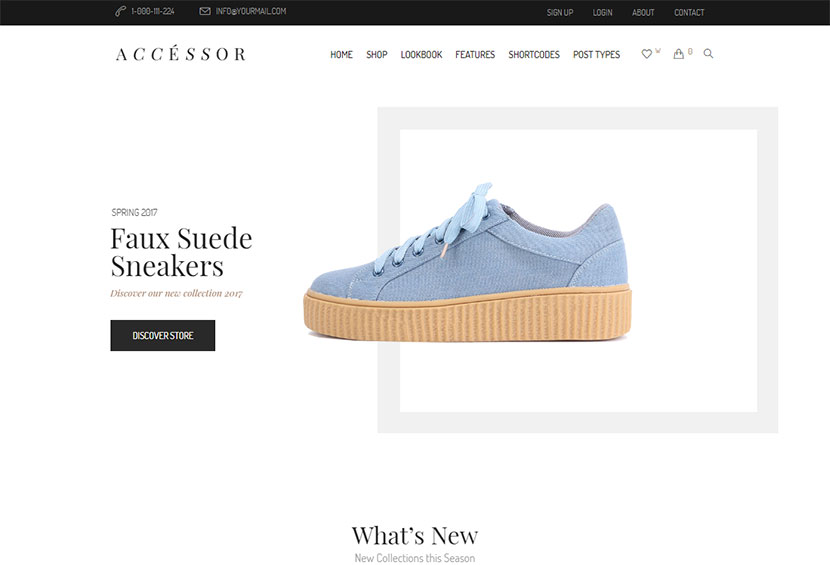Viewport: 830px width, 565px height.
Task: Click the blue sneaker product image
Action: tap(467, 262)
